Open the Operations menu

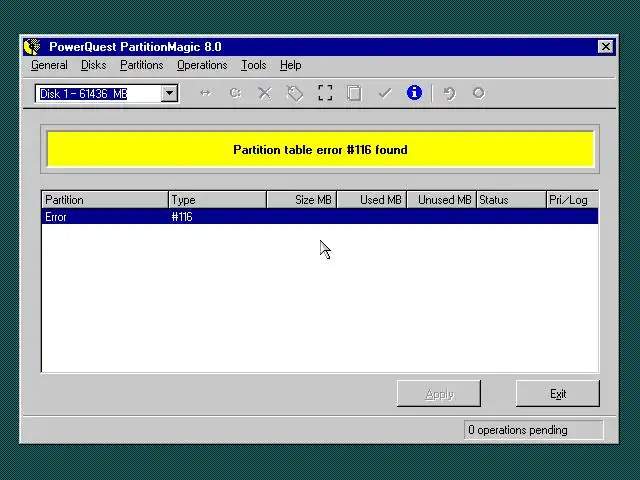coord(202,65)
